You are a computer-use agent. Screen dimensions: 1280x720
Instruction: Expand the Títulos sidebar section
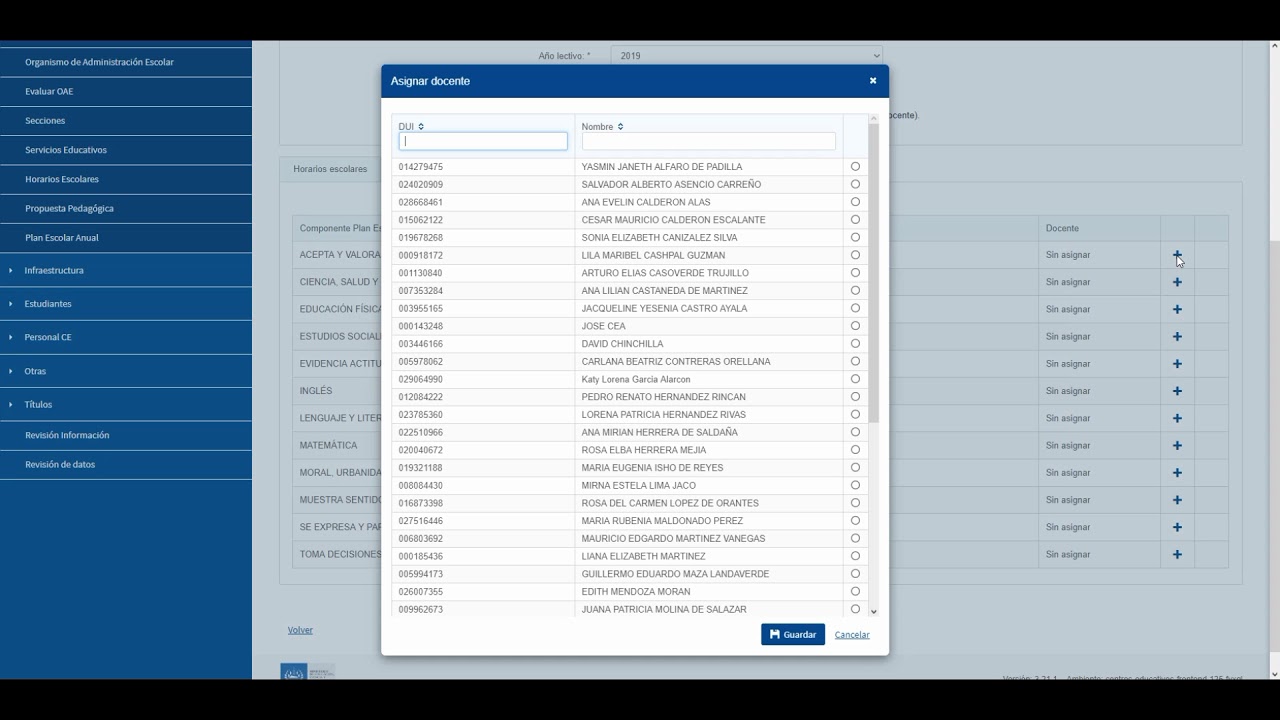126,404
